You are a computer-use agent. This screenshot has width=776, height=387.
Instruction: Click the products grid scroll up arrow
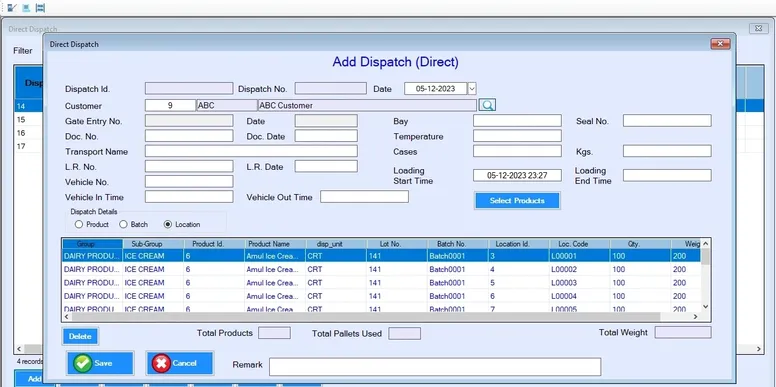click(x=706, y=243)
